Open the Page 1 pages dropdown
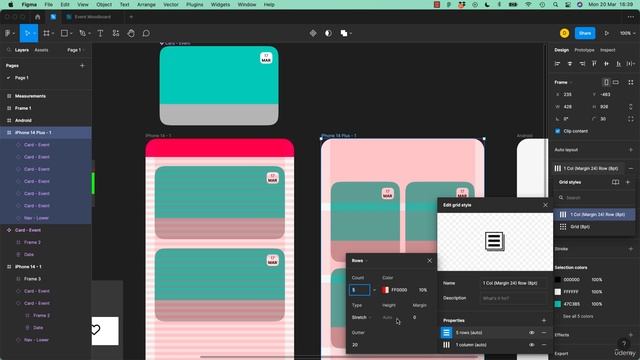Screen dimensions: 640x360 point(75,50)
